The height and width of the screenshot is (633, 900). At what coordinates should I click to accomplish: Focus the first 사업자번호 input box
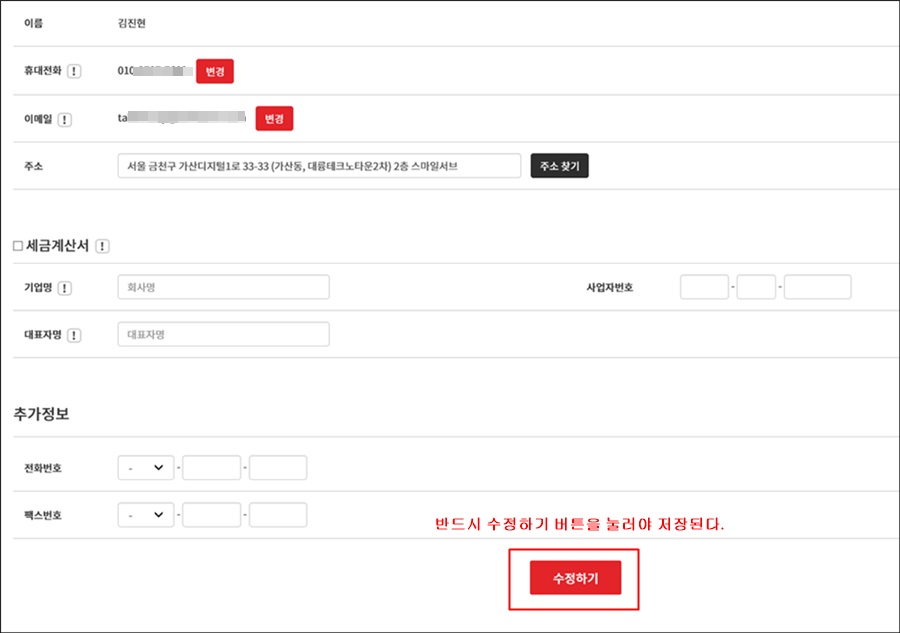(x=704, y=287)
